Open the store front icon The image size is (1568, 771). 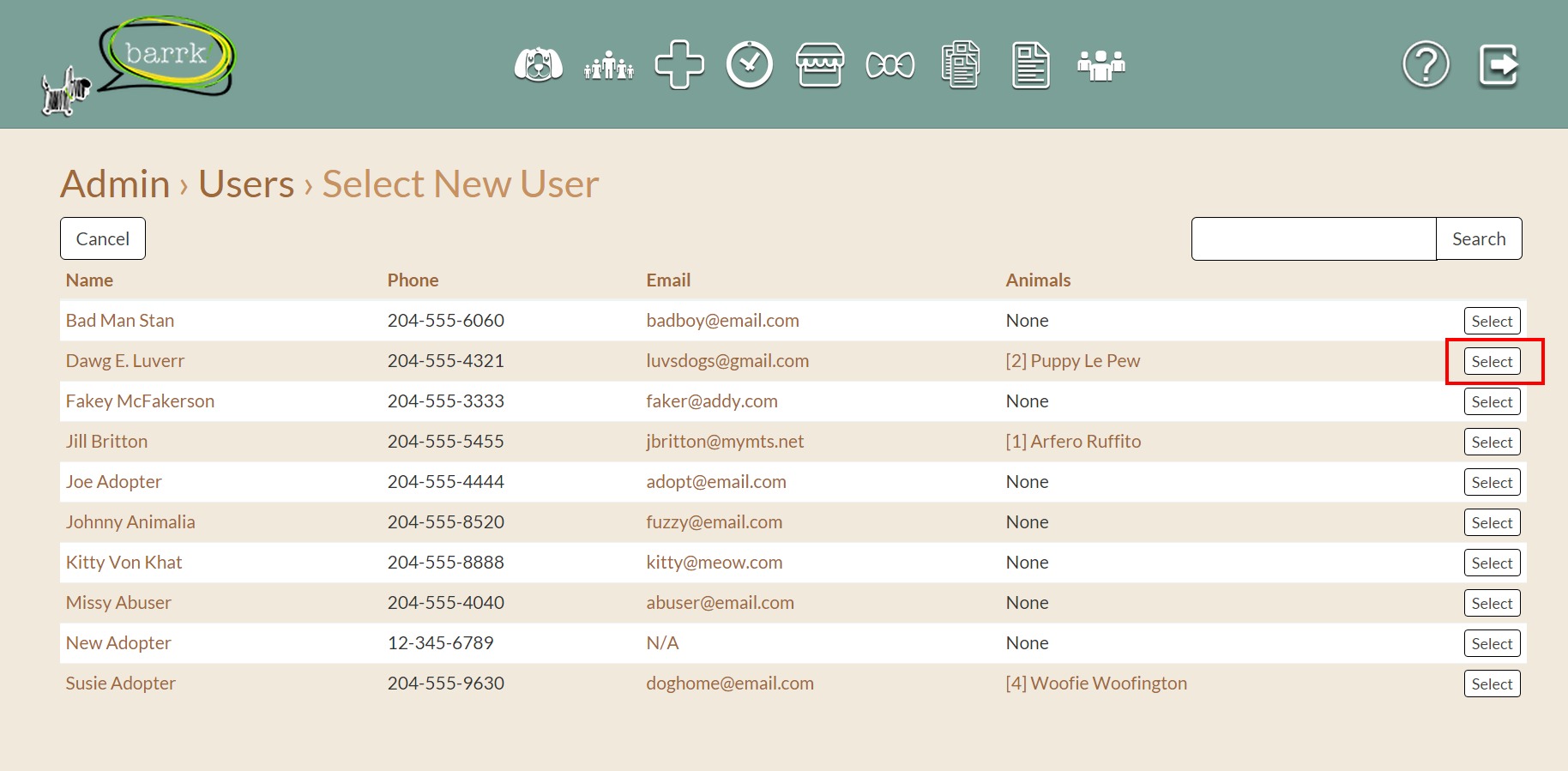(x=820, y=65)
